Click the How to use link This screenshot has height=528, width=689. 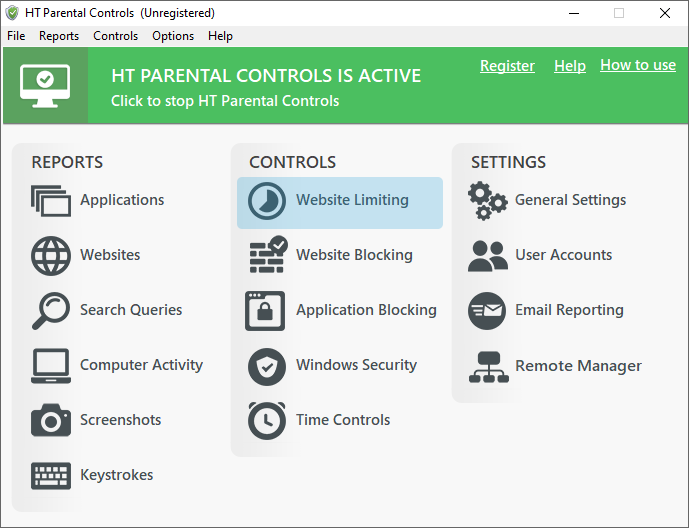tap(638, 65)
